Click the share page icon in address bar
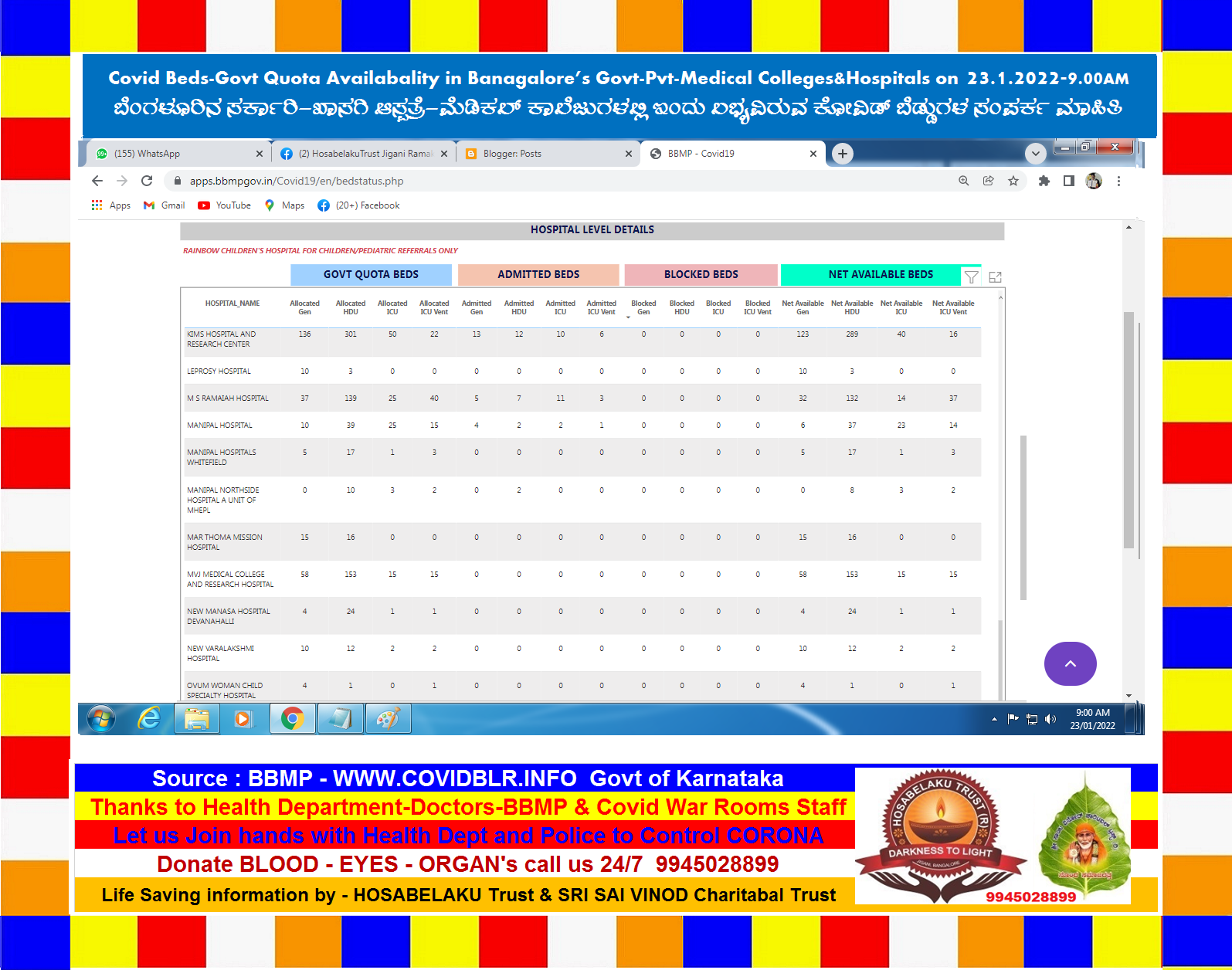This screenshot has width=1232, height=970. (x=989, y=181)
